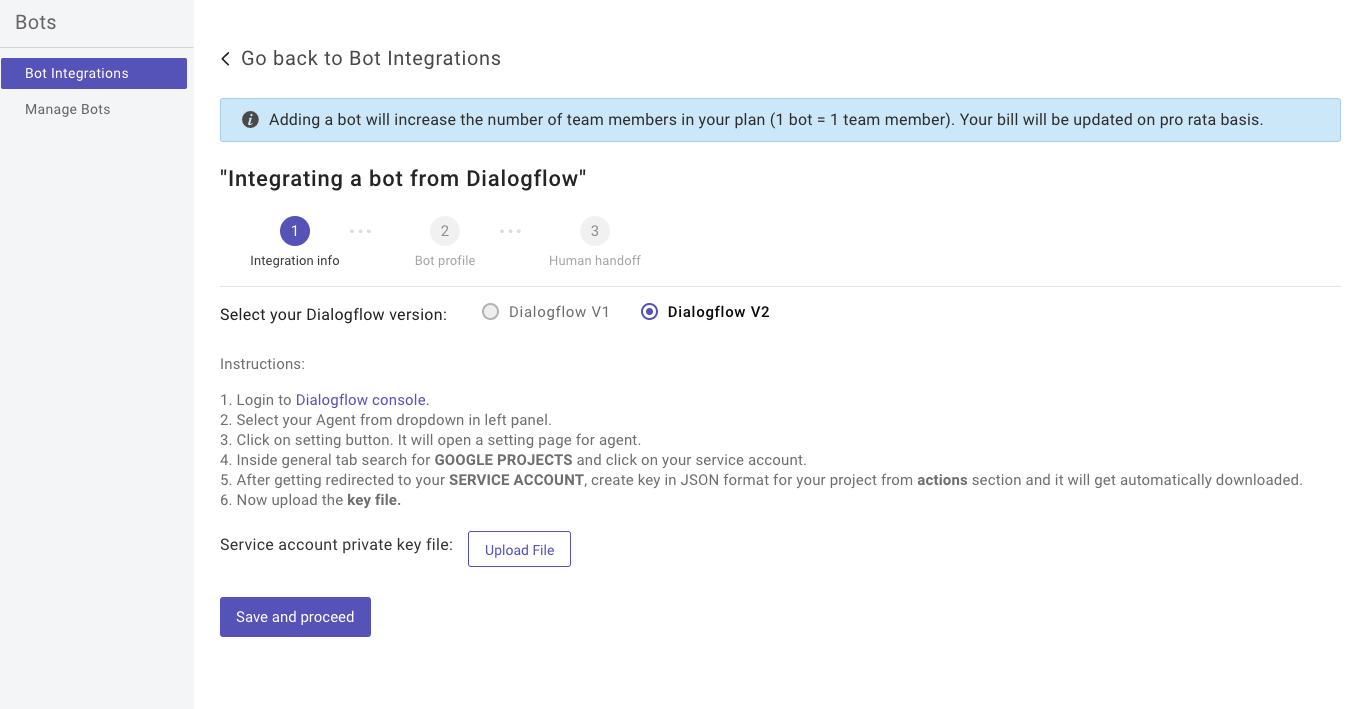1357x709 pixels.
Task: Click the "Integration info" step label
Action: [295, 261]
